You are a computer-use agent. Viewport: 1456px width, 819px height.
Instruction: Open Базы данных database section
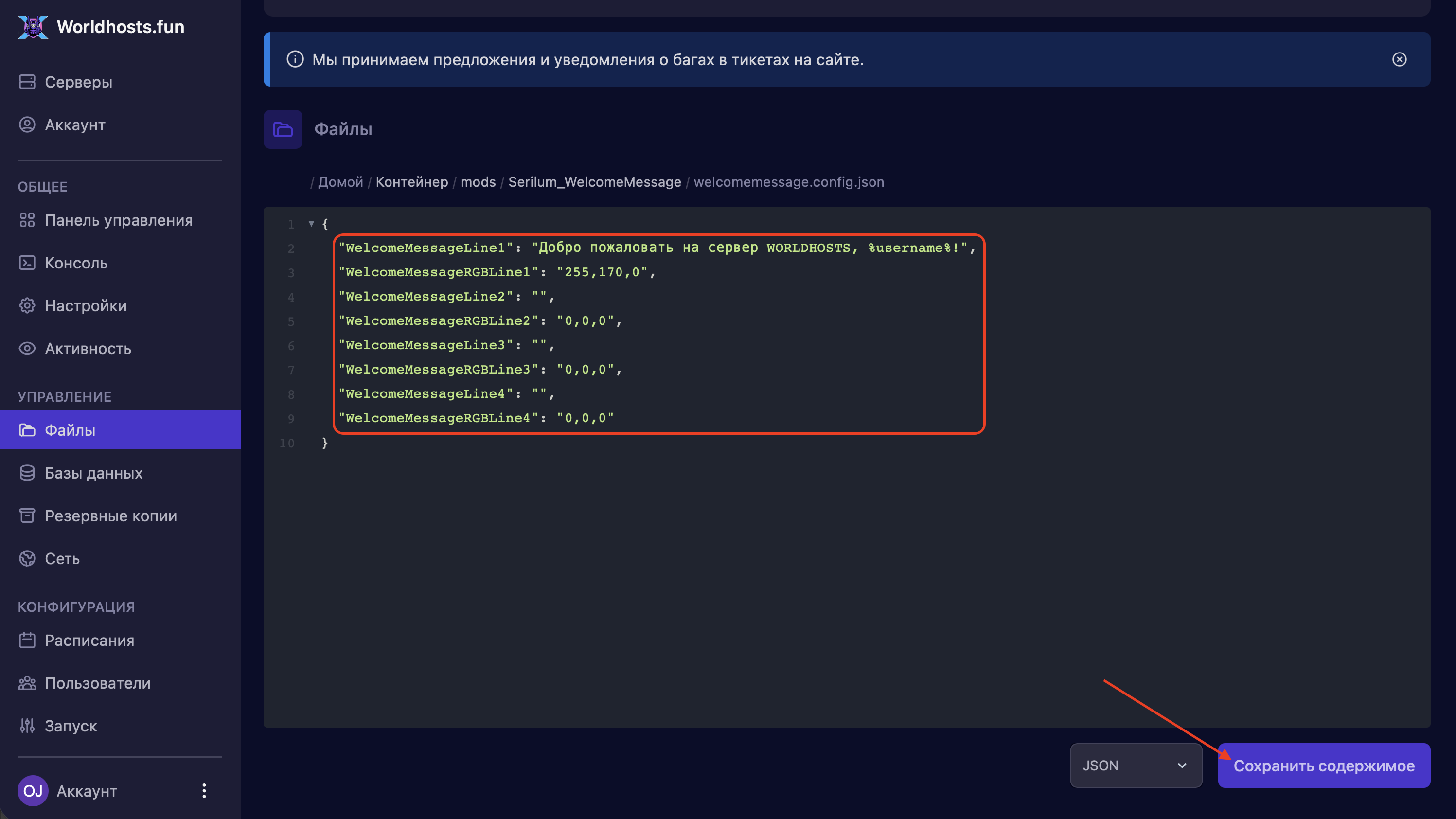[93, 473]
